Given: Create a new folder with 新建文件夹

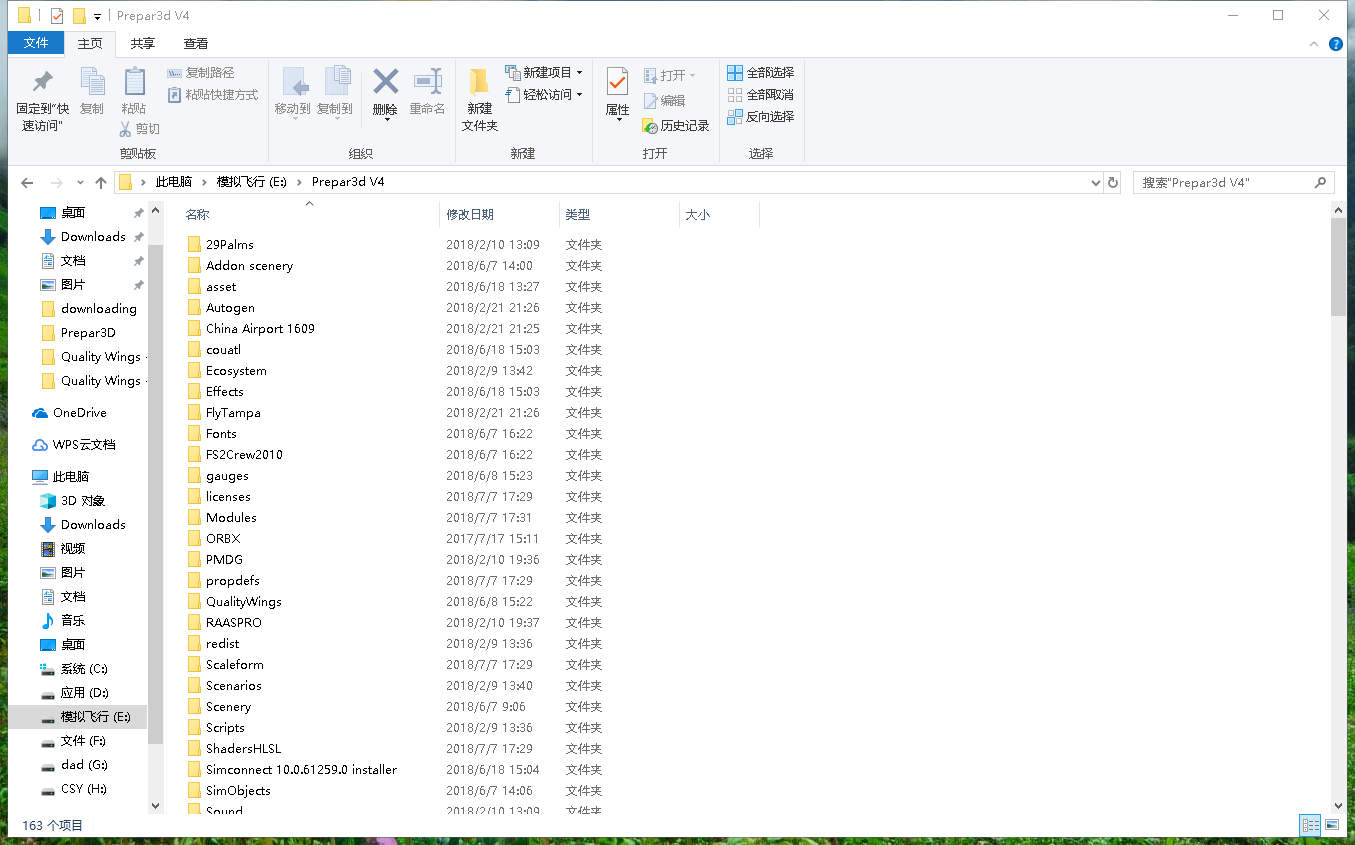Looking at the screenshot, I should tap(480, 100).
